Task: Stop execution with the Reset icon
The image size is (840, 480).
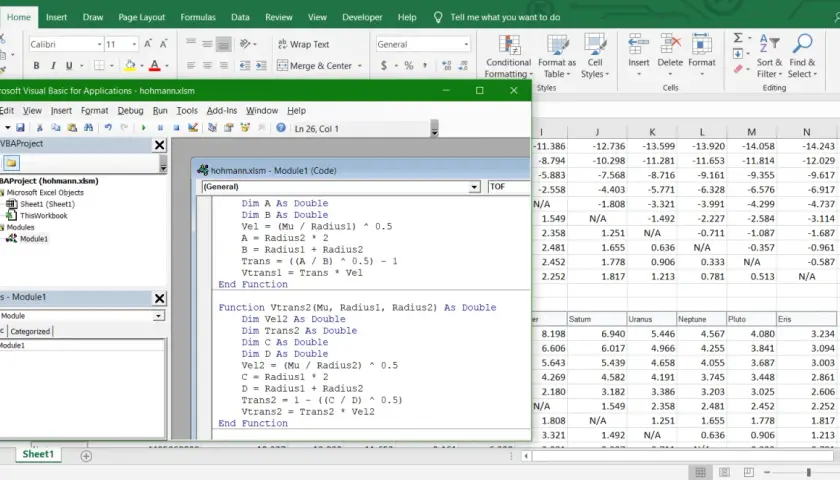Action: 176,128
